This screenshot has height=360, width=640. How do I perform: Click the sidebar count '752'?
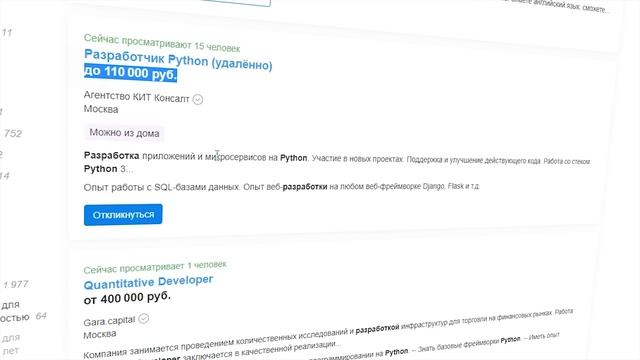(13, 133)
